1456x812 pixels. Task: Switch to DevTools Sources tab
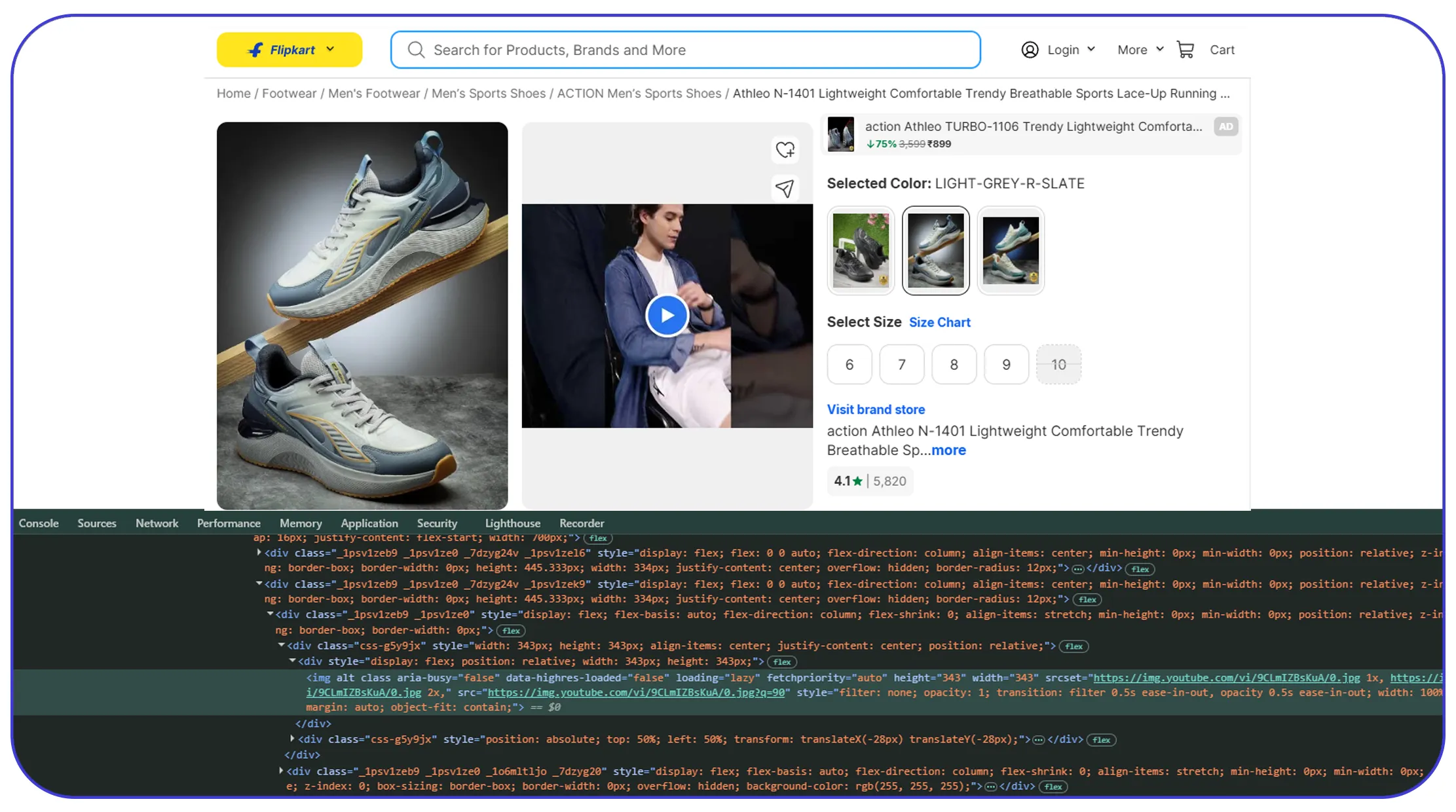97,523
